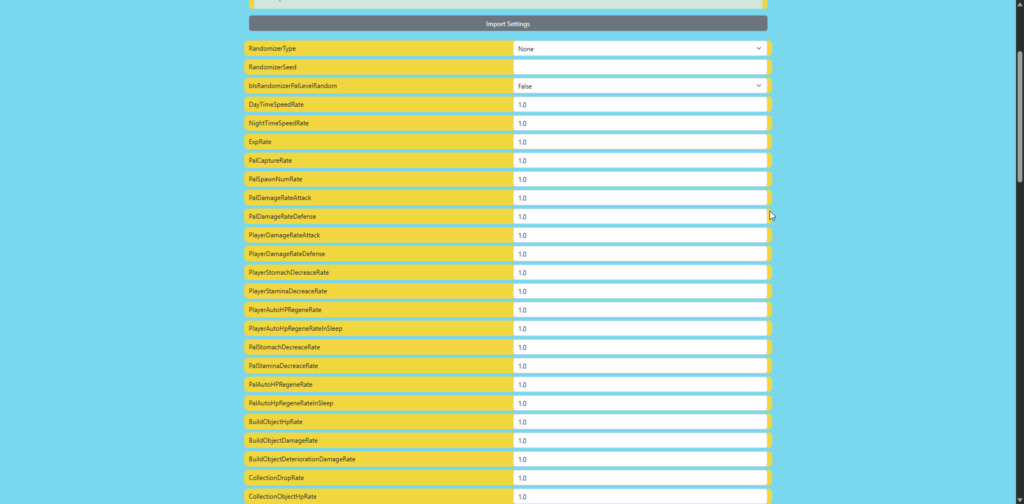Click the ExpRate label text
Image resolution: width=1024 pixels, height=504 pixels.
tap(260, 142)
